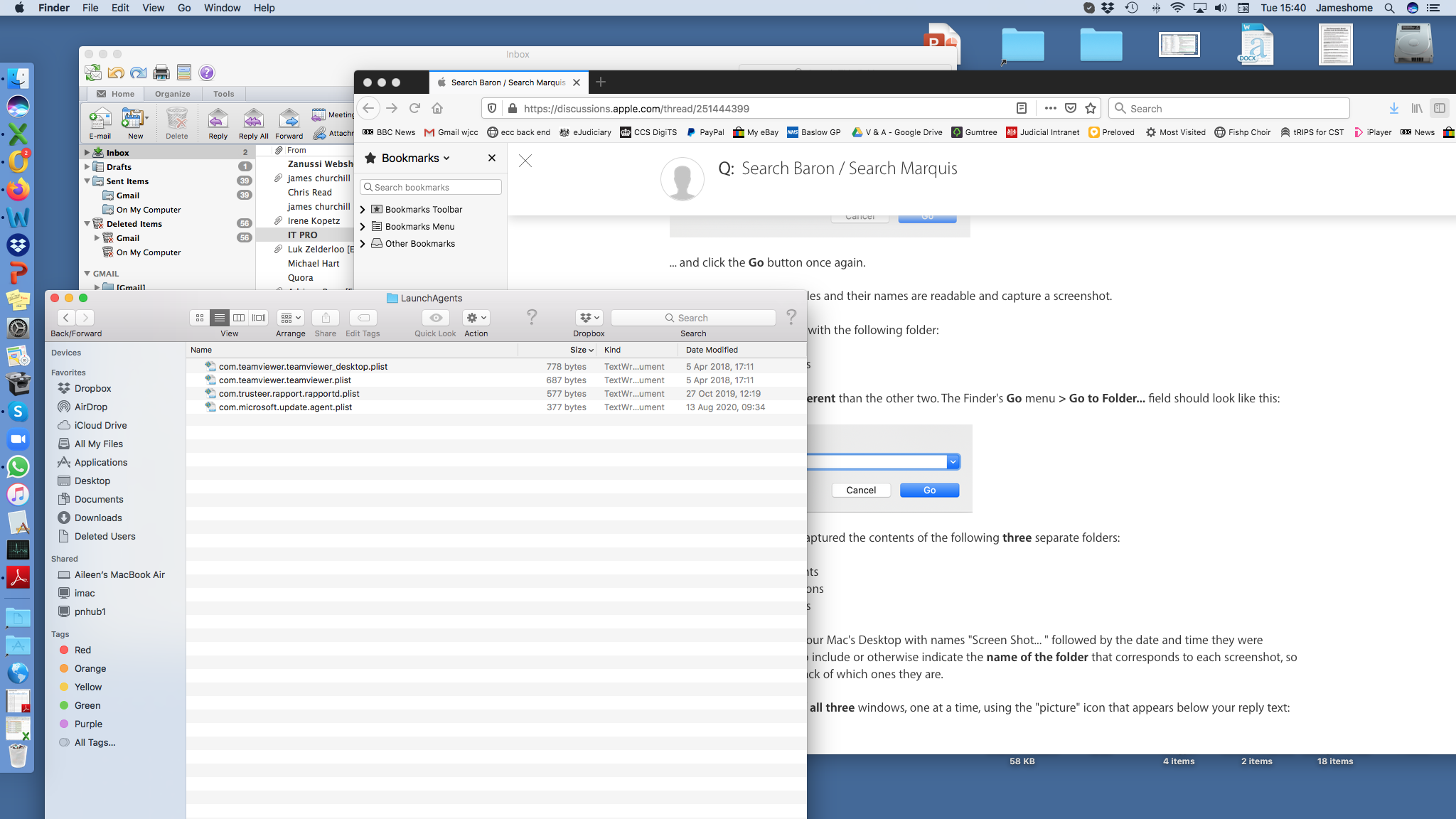Open Firefox downloads arrow icon
Image resolution: width=1456 pixels, height=819 pixels.
coord(1393,108)
